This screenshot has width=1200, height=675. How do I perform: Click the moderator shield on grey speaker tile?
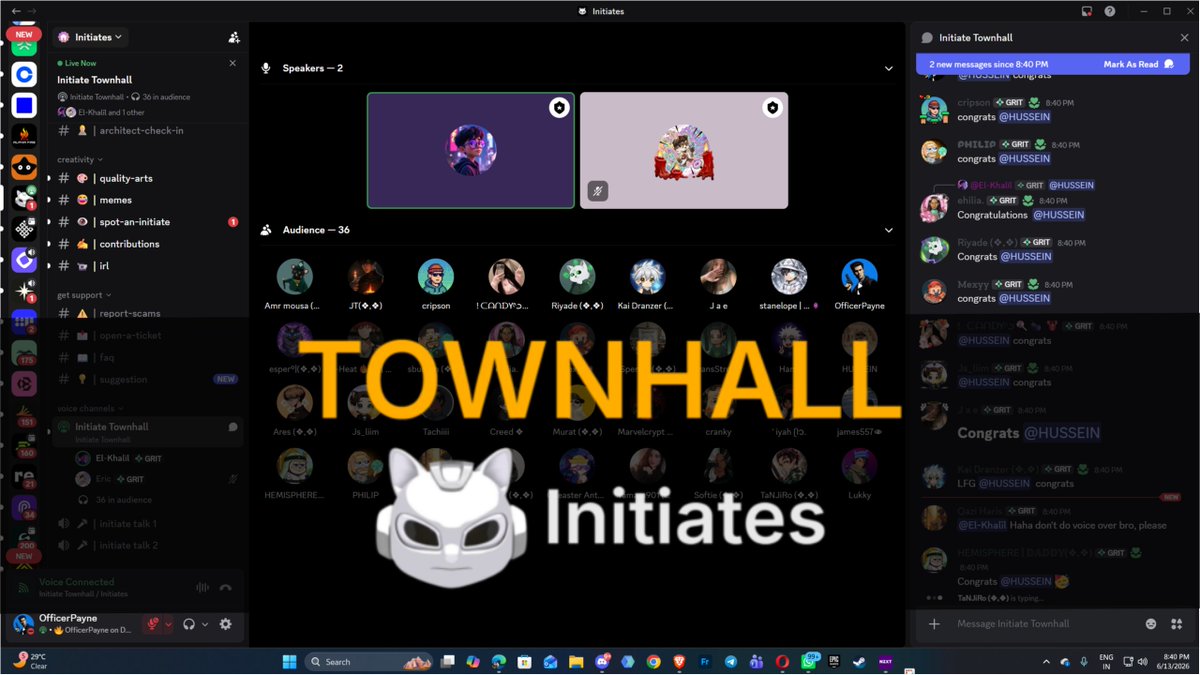pos(772,107)
